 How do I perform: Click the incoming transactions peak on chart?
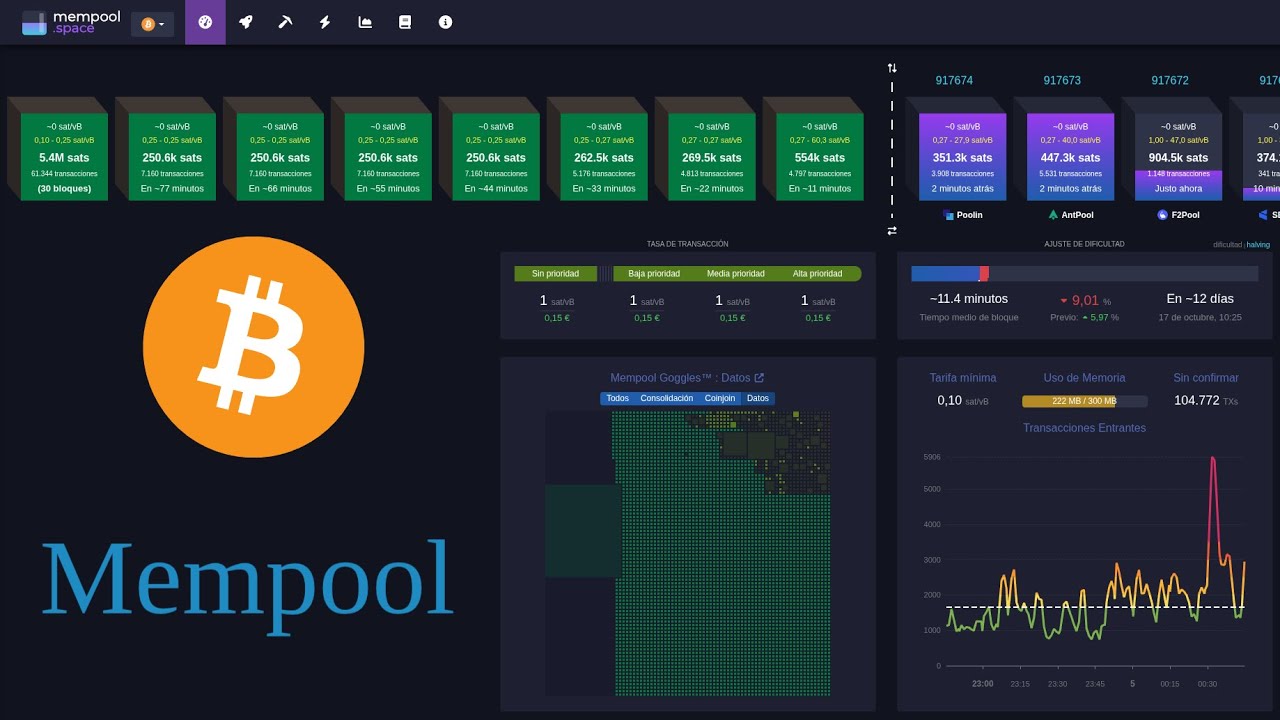tap(1213, 459)
